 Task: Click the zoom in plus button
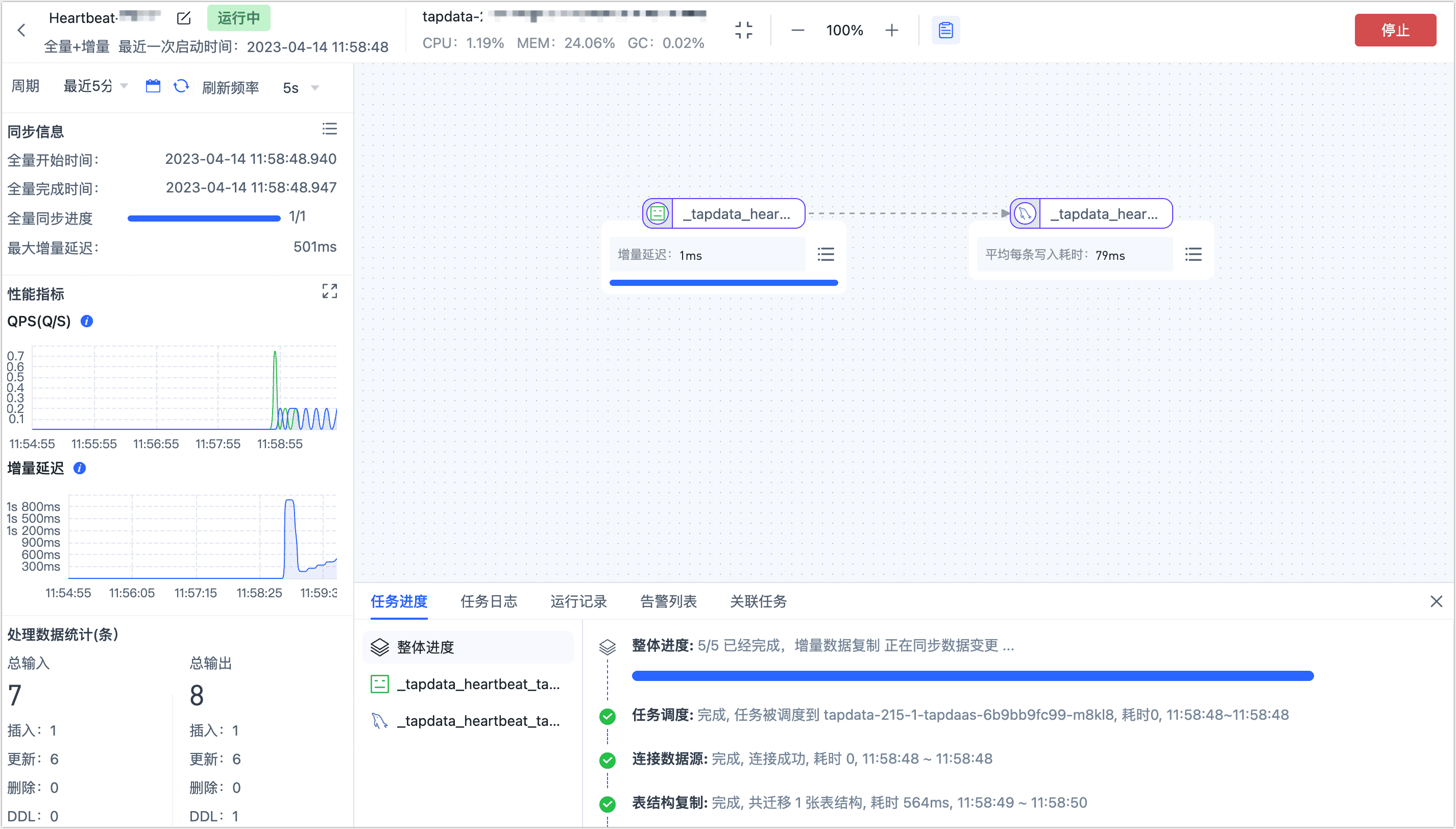[891, 30]
